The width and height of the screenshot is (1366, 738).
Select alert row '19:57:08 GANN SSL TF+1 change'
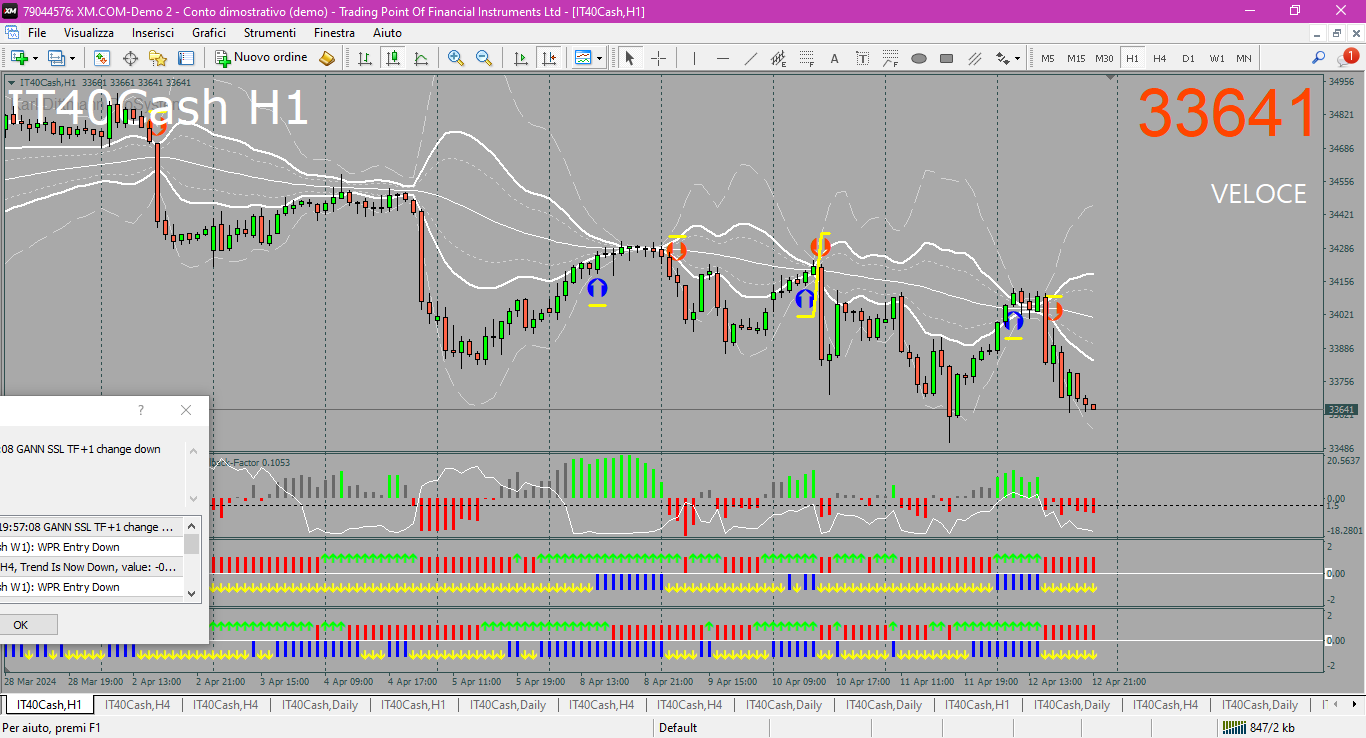pos(92,527)
